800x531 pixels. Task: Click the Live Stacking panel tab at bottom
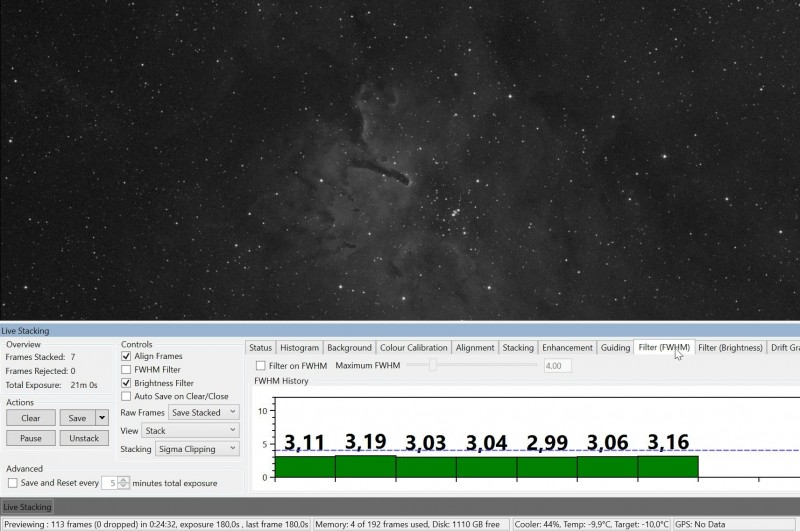pos(28,507)
